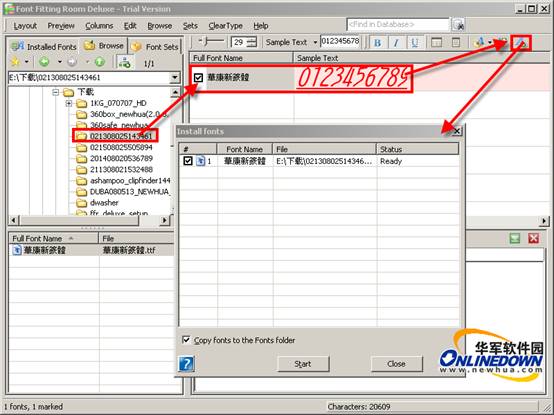Screen dimensions: 554x415
Task: Click the font icon in bottom-left file list
Action: 17,250
